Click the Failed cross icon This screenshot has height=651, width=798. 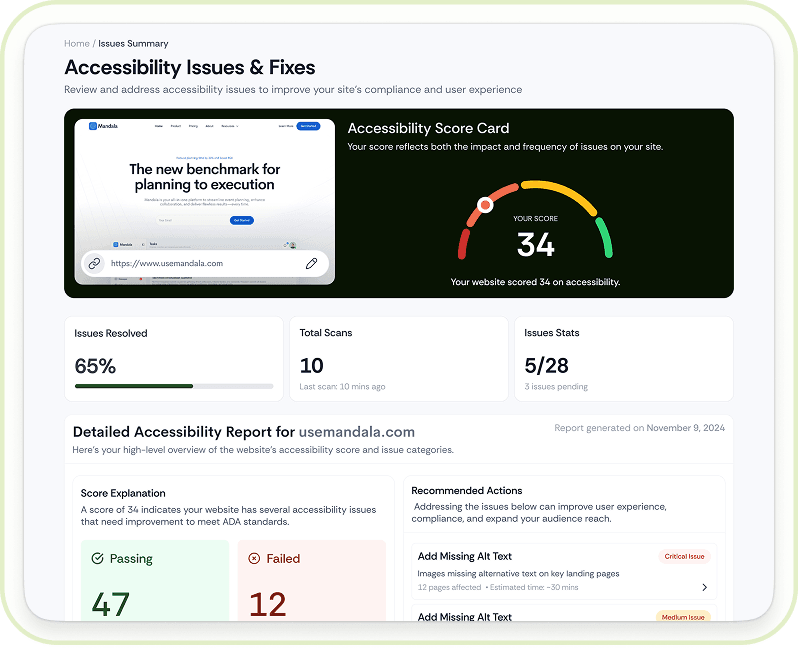click(254, 558)
